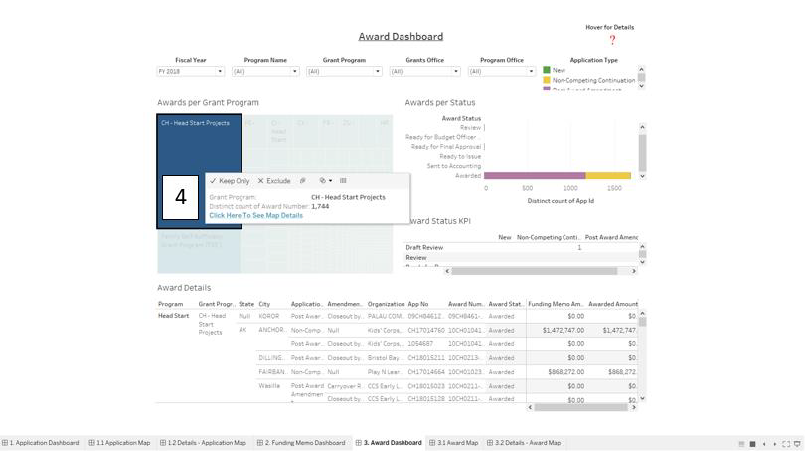This screenshot has height=451, width=805.
Task: Click the group members paperclip icon
Action: [x=303, y=181]
